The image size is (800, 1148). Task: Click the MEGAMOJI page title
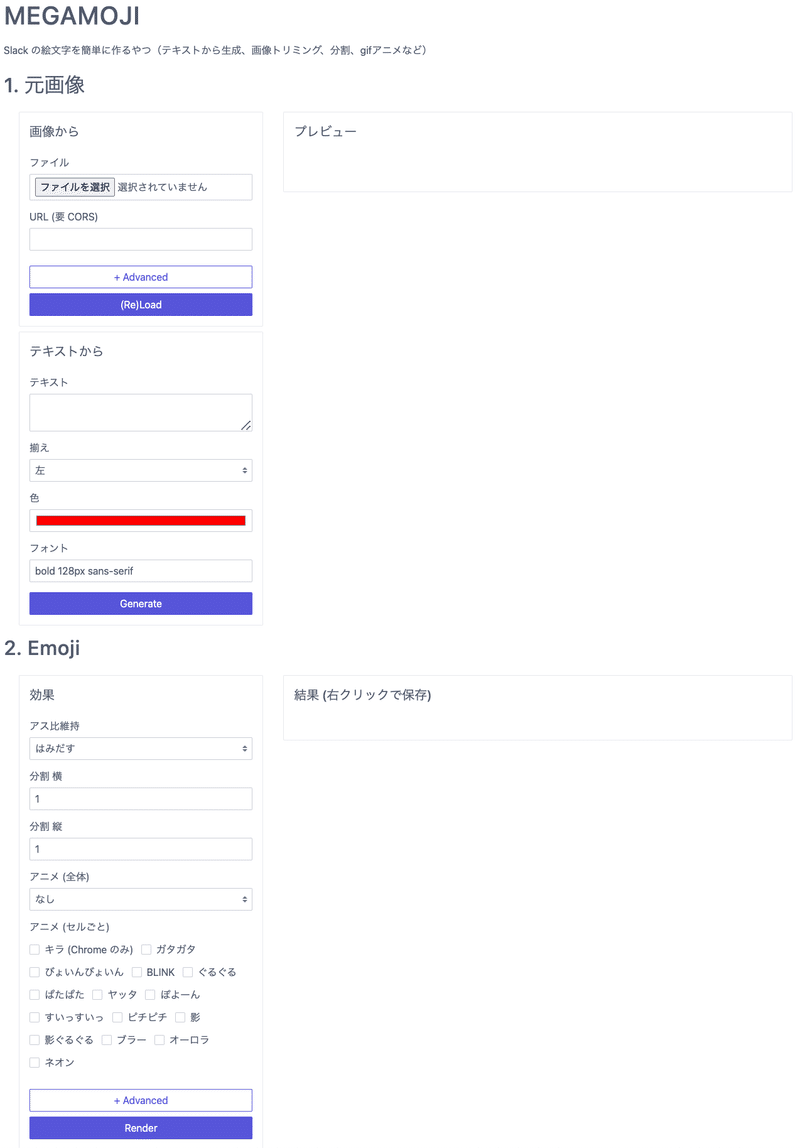[x=72, y=16]
